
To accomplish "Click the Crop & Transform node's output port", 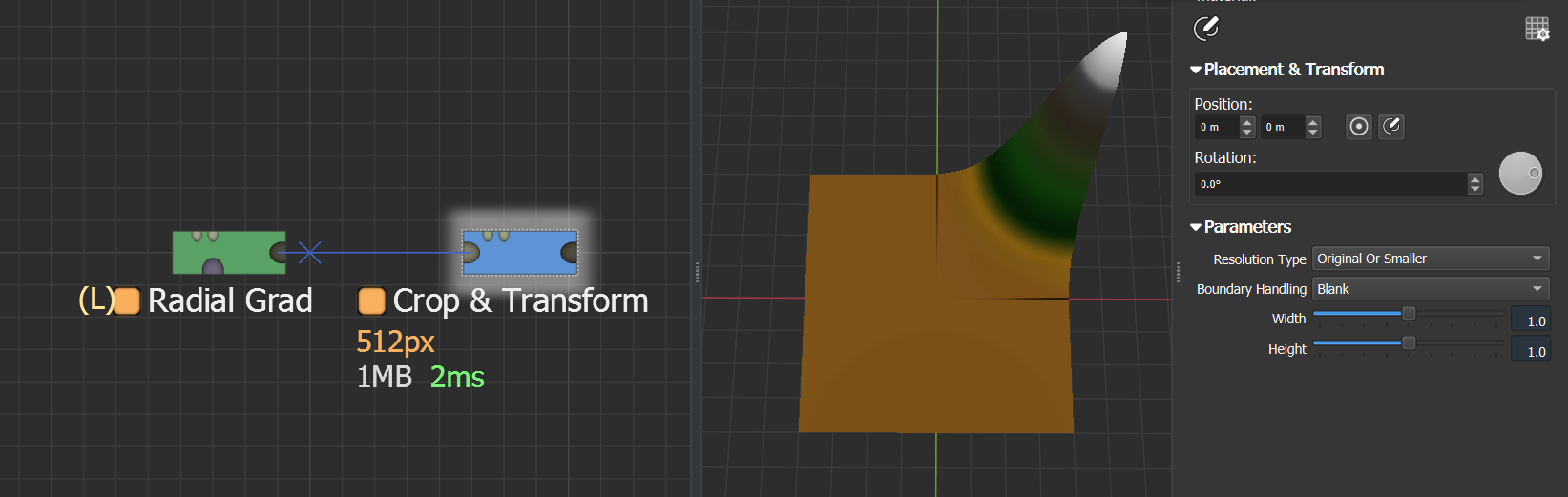I will 570,253.
